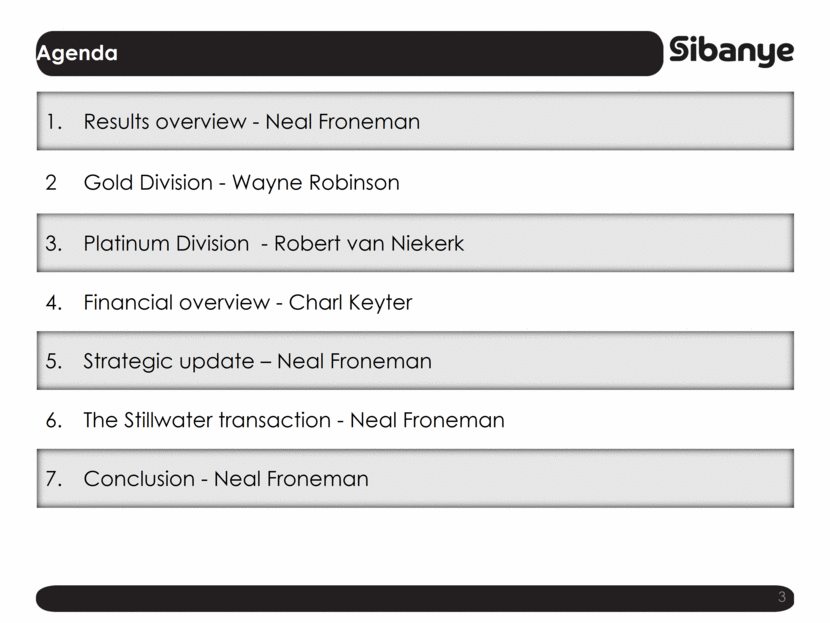830x623 pixels.
Task: Click list number 5 beside Strategic update
Action: [54, 361]
